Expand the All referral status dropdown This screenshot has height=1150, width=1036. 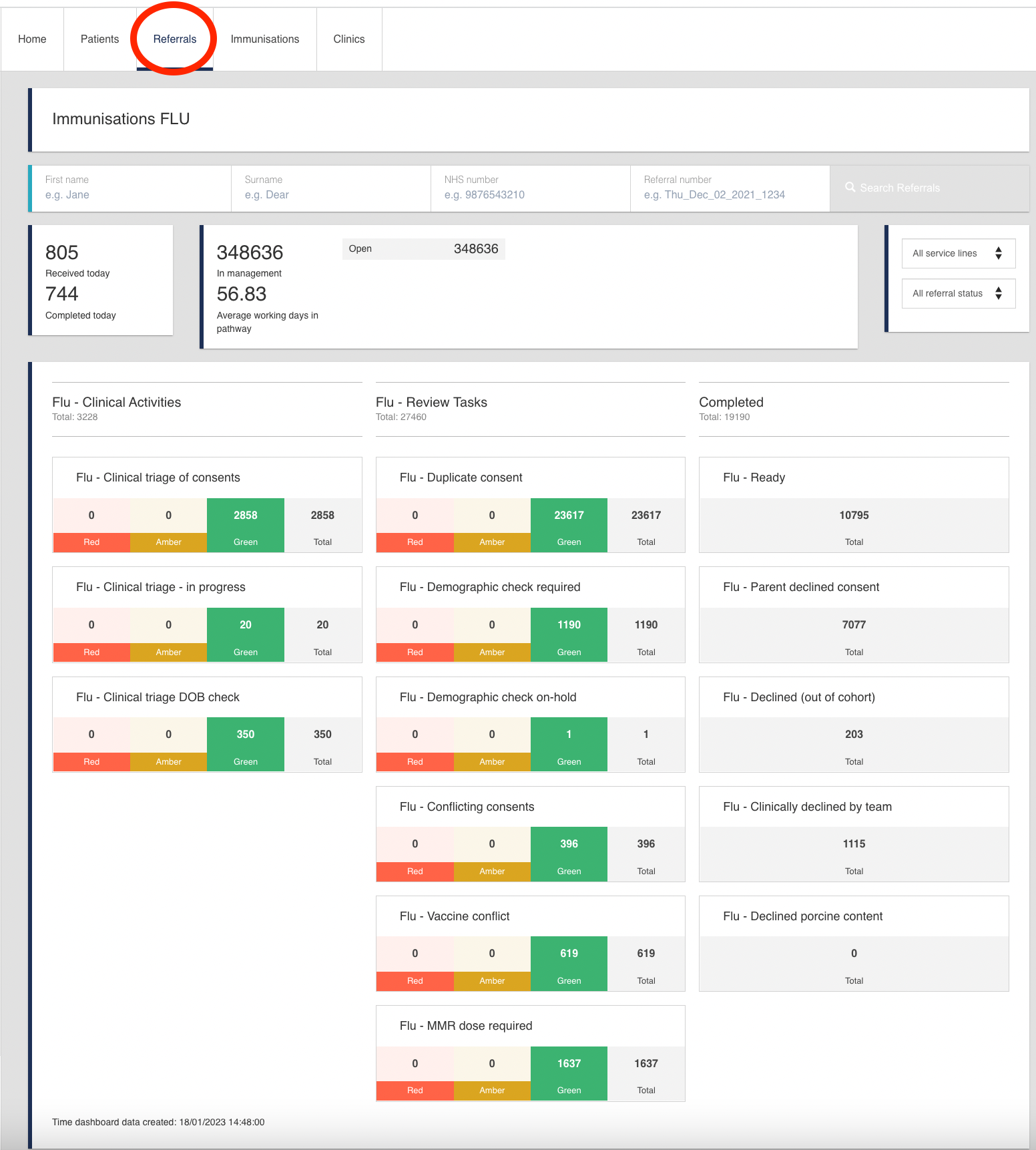[x=958, y=293]
